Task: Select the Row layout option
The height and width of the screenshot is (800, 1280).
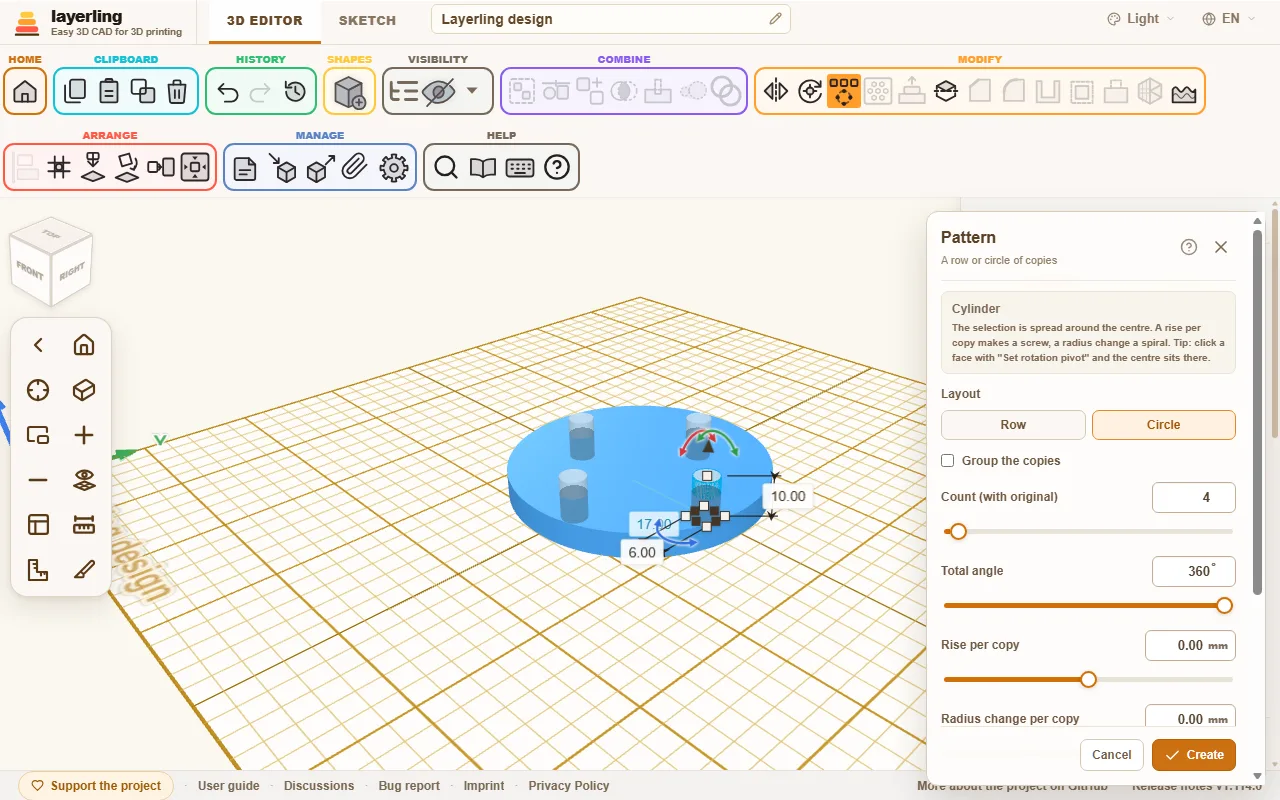Action: (x=1013, y=425)
